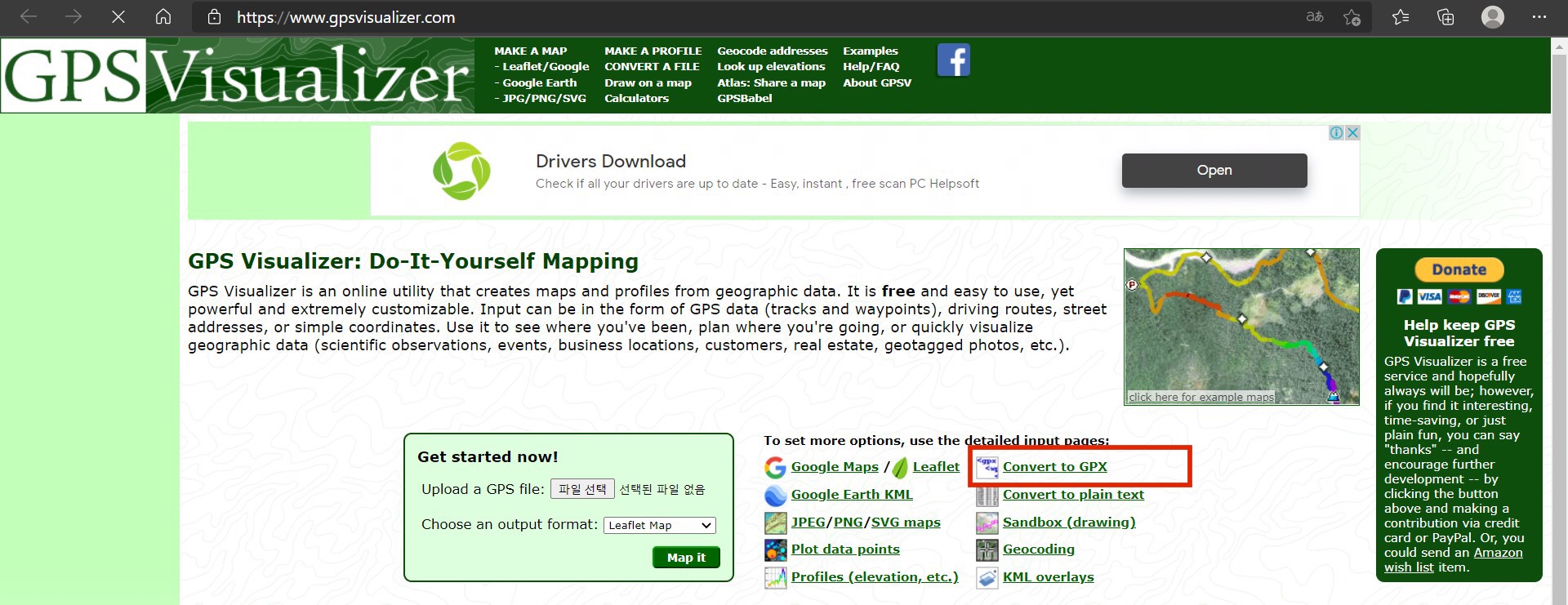The height and width of the screenshot is (605, 1568).
Task: Click the Geocoding icon
Action: 987,549
